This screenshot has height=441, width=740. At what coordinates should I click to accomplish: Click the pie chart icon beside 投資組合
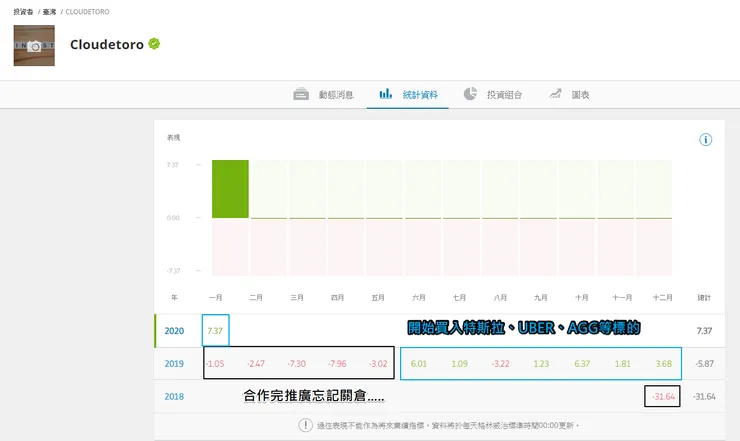pos(470,93)
